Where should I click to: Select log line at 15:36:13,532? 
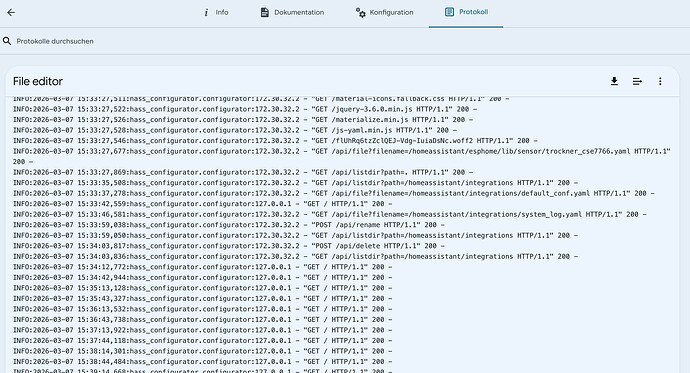tap(202, 310)
